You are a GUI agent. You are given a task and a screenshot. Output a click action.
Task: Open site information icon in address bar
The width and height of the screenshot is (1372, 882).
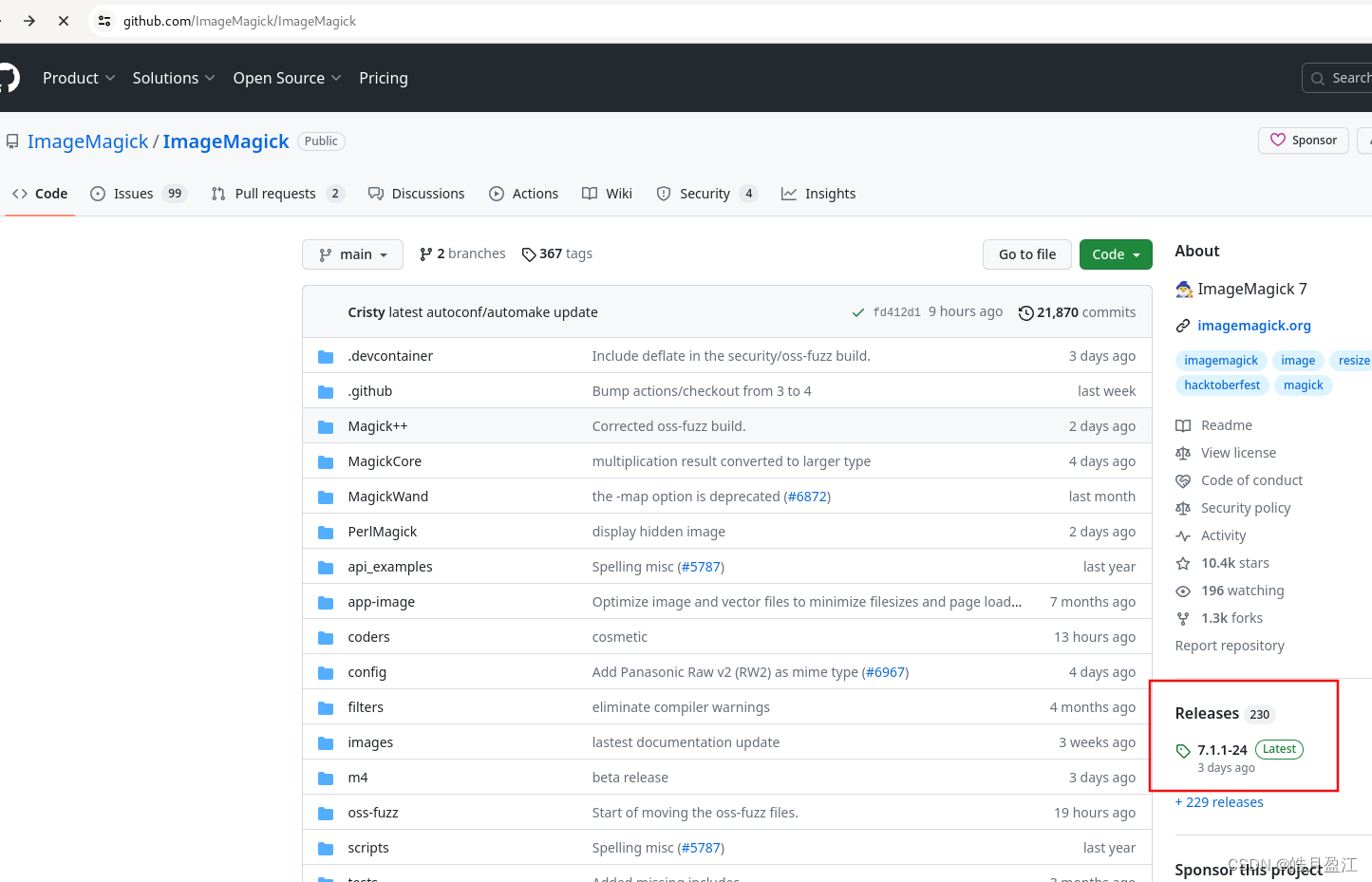tap(104, 20)
